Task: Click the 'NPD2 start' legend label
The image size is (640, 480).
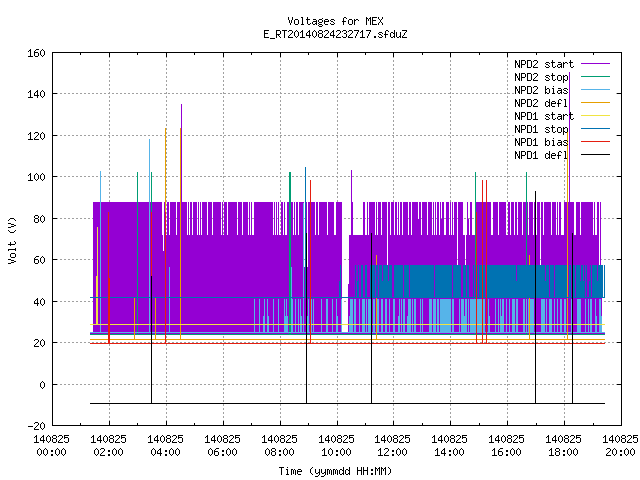Action: tap(544, 64)
